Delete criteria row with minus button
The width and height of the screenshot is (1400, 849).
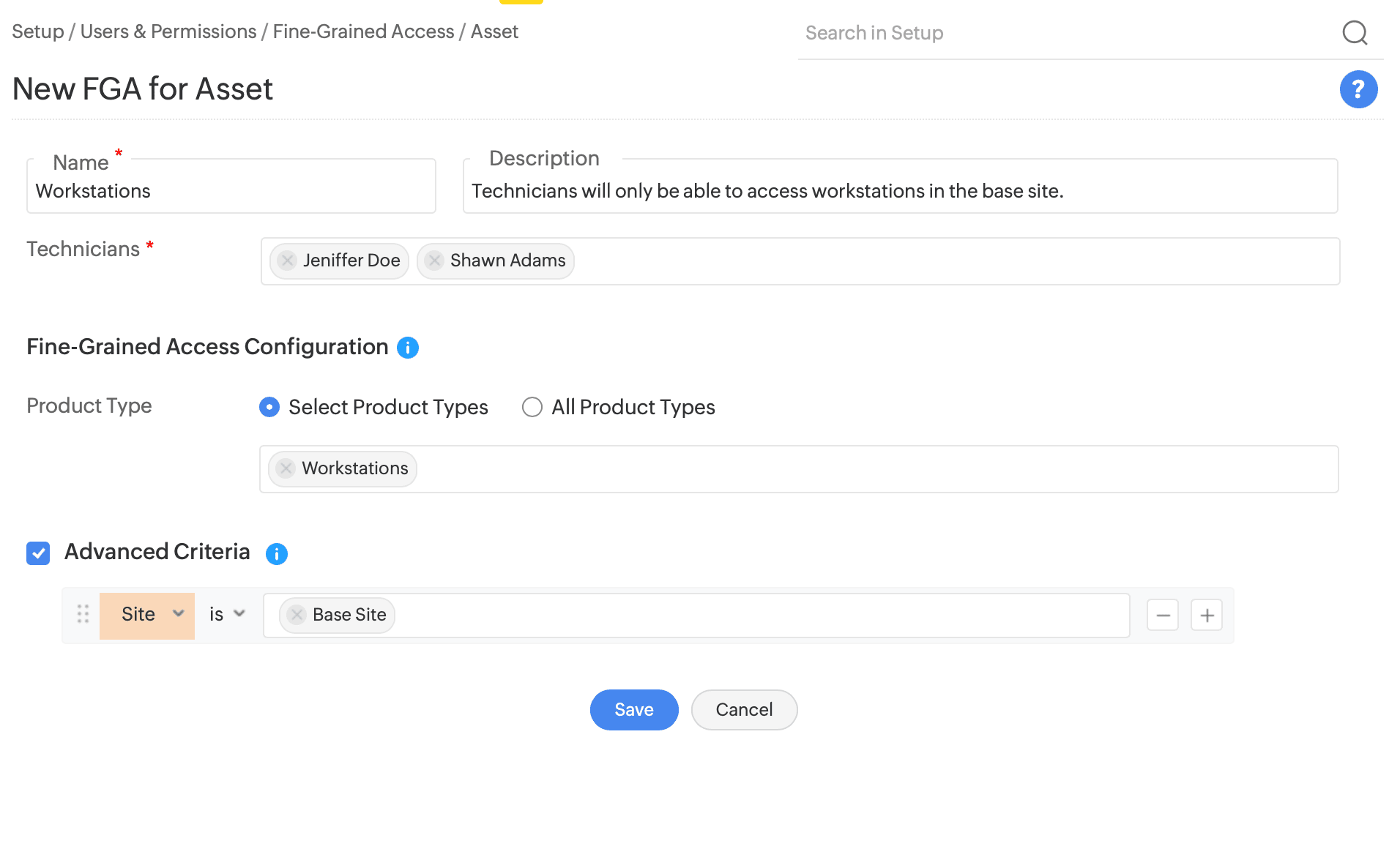pyautogui.click(x=1162, y=616)
